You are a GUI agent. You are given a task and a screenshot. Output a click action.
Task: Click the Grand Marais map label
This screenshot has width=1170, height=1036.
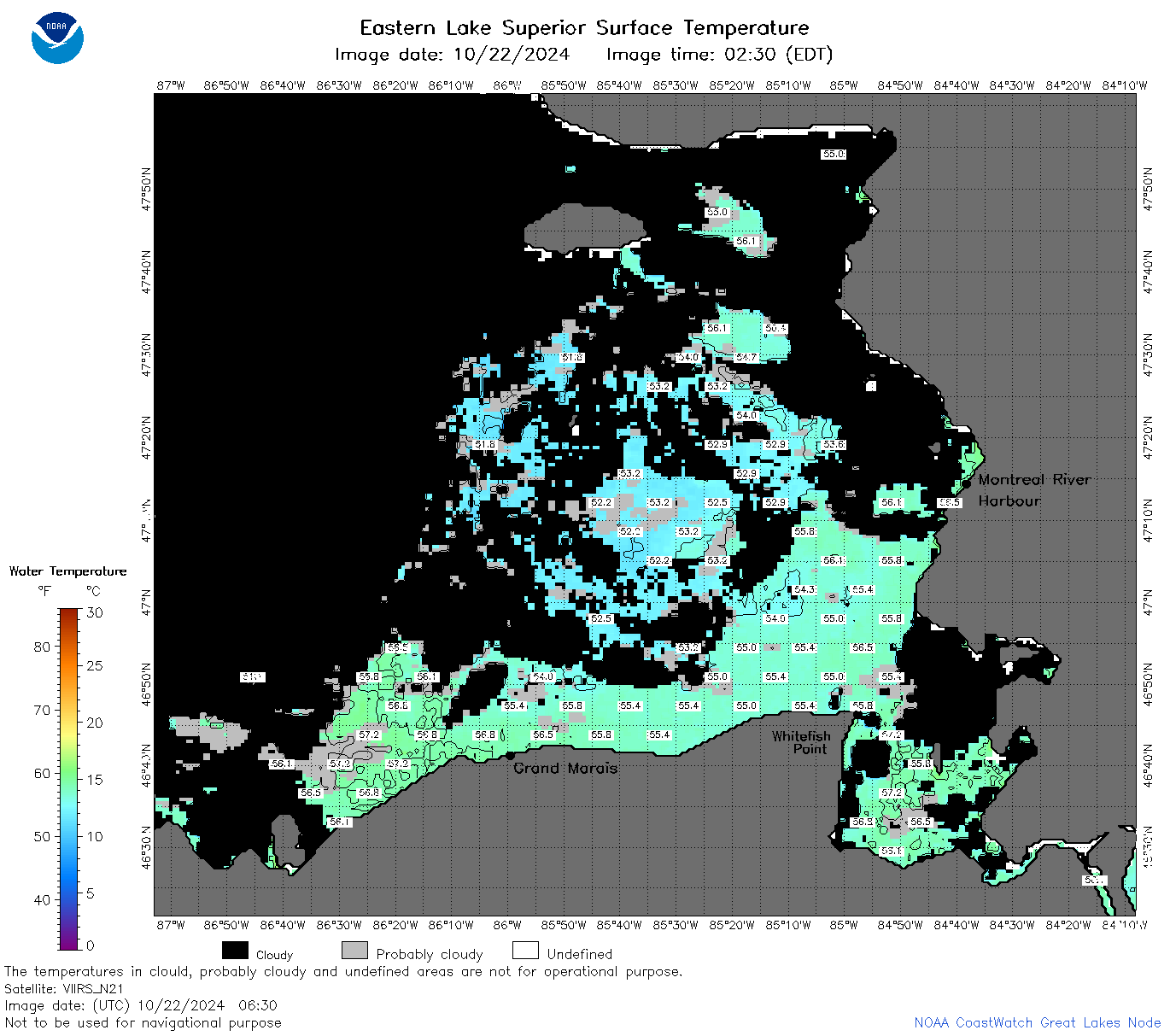tap(565, 768)
